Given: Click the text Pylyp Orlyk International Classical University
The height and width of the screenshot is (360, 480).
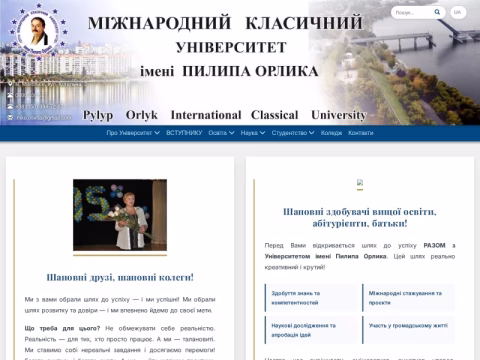Looking at the screenshot, I should 225,115.
